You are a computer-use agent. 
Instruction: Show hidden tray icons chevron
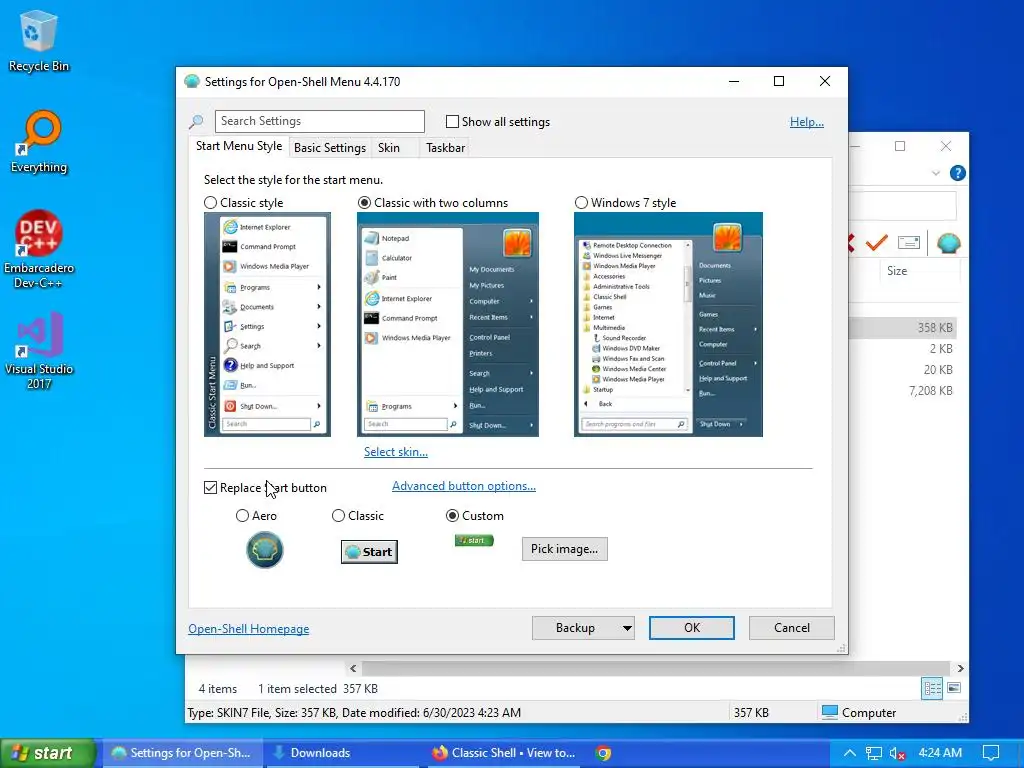click(850, 753)
